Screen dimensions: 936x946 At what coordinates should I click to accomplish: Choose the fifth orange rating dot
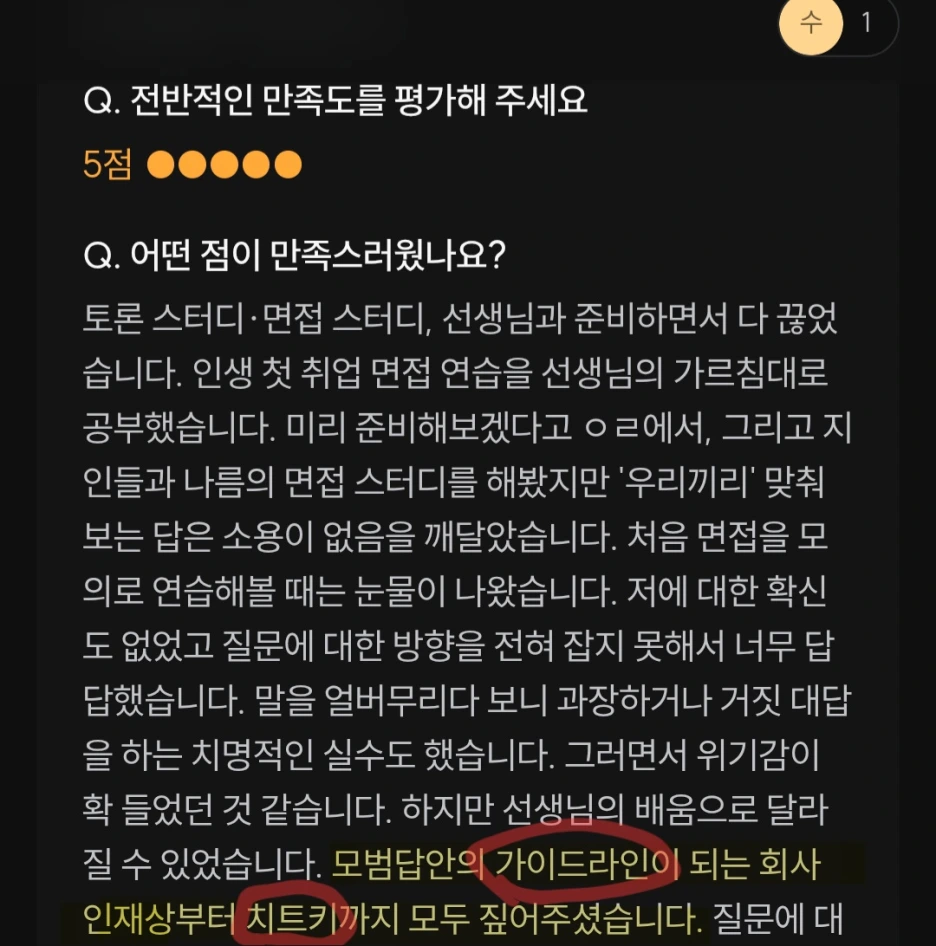point(288,165)
